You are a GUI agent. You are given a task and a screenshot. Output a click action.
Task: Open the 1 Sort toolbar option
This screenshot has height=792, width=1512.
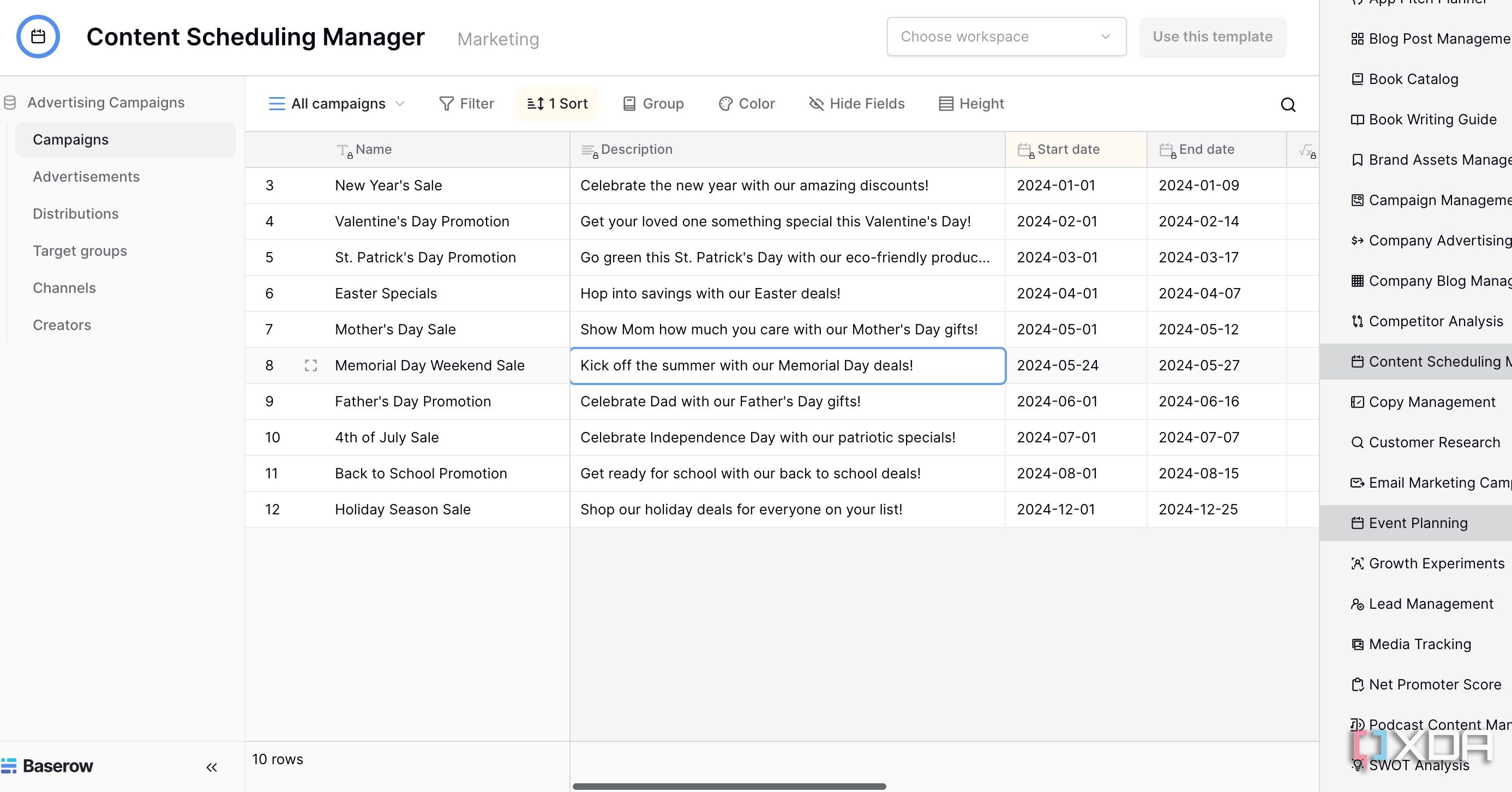557,104
